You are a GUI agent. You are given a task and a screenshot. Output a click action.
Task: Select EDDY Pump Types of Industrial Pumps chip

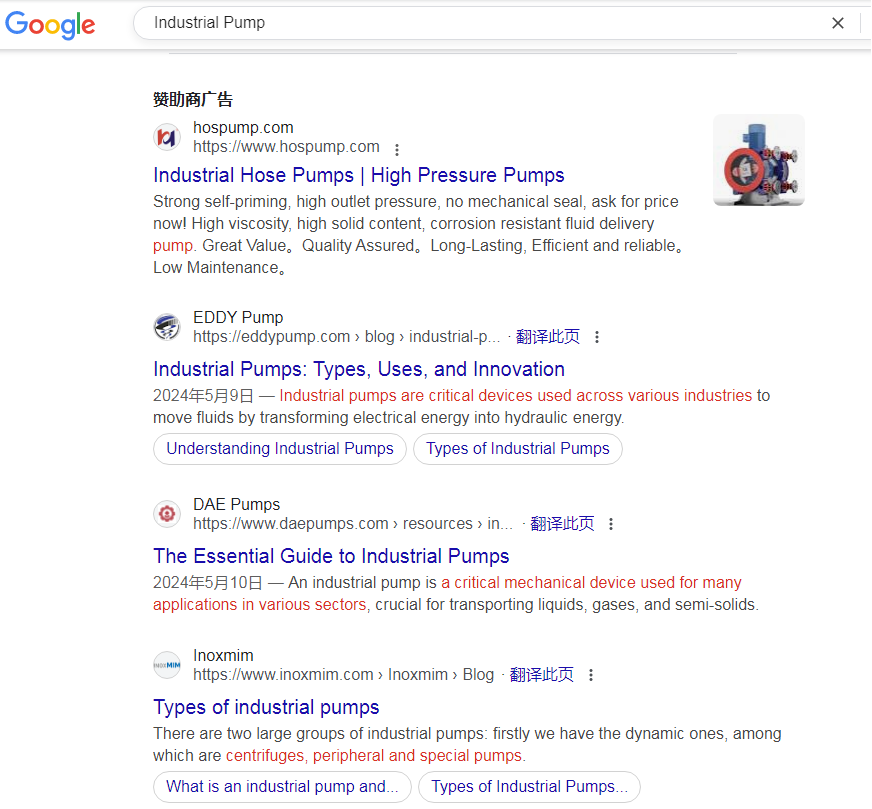click(x=518, y=449)
